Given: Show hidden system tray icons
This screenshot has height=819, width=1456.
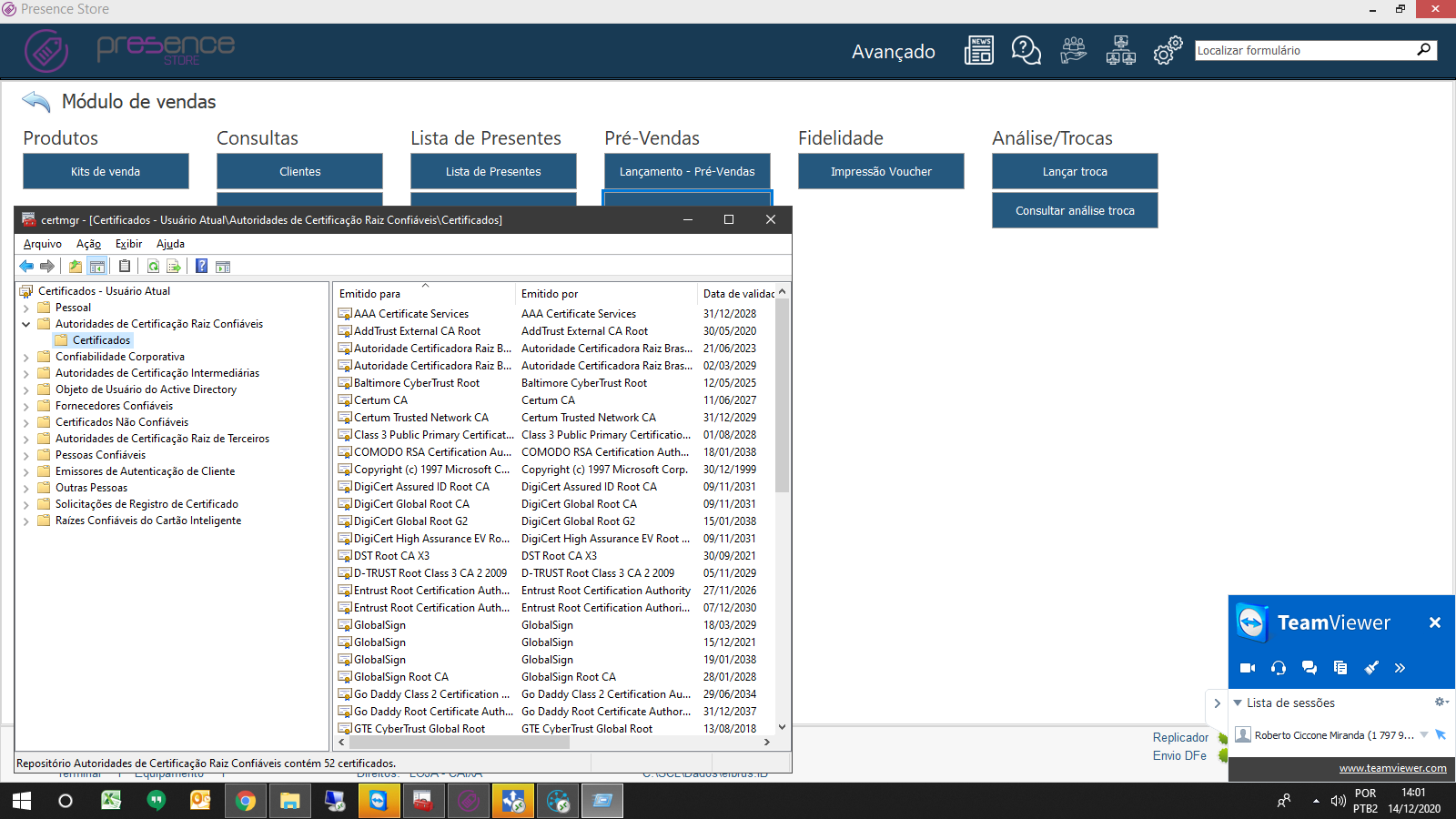Looking at the screenshot, I should click(1316, 801).
